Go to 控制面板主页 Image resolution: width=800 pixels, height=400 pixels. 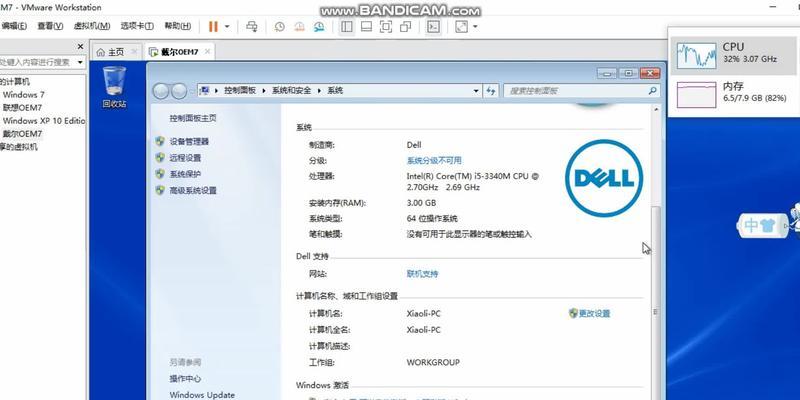193,118
